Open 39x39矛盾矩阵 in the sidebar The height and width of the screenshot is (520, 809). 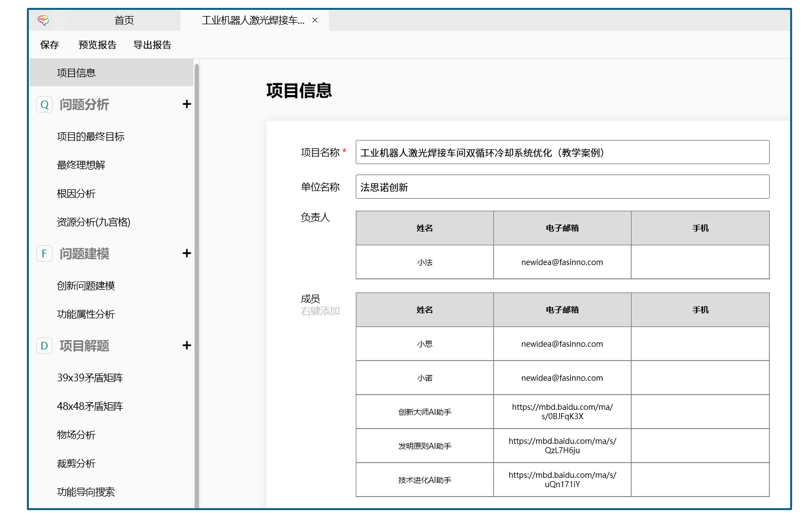tap(90, 378)
